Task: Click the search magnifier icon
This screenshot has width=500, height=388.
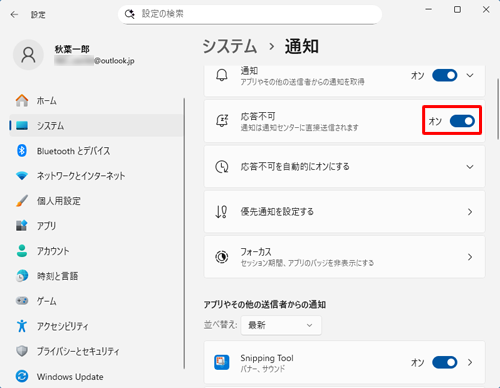Action: [x=129, y=14]
